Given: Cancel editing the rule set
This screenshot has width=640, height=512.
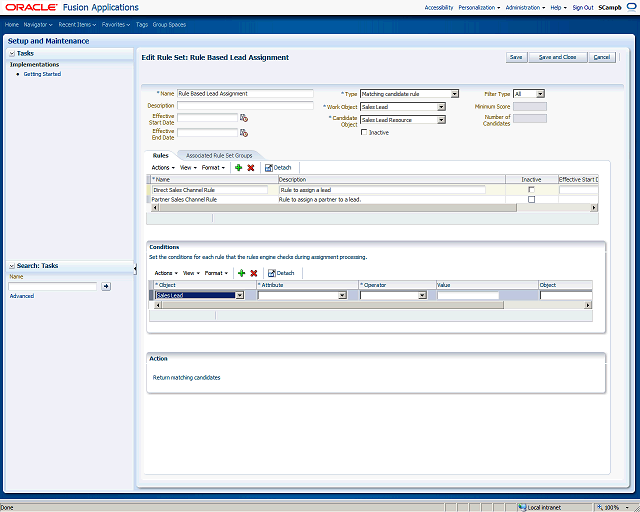Looking at the screenshot, I should tap(602, 57).
